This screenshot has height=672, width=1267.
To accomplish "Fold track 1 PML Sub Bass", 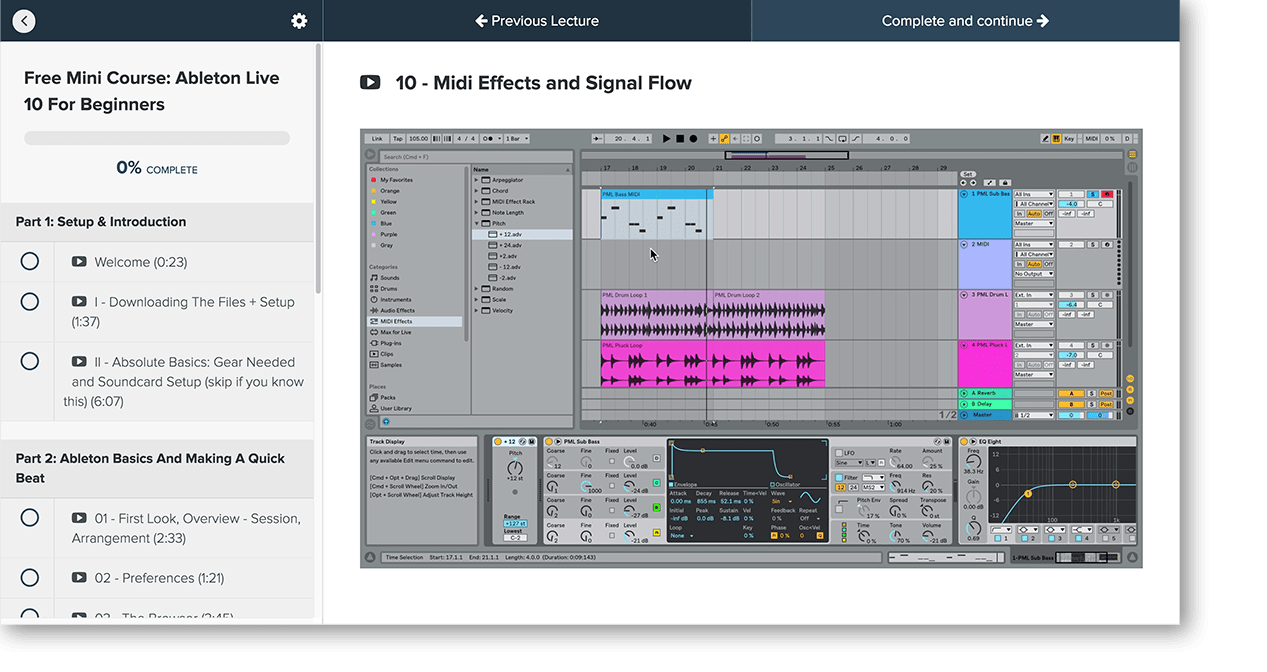I will [965, 194].
